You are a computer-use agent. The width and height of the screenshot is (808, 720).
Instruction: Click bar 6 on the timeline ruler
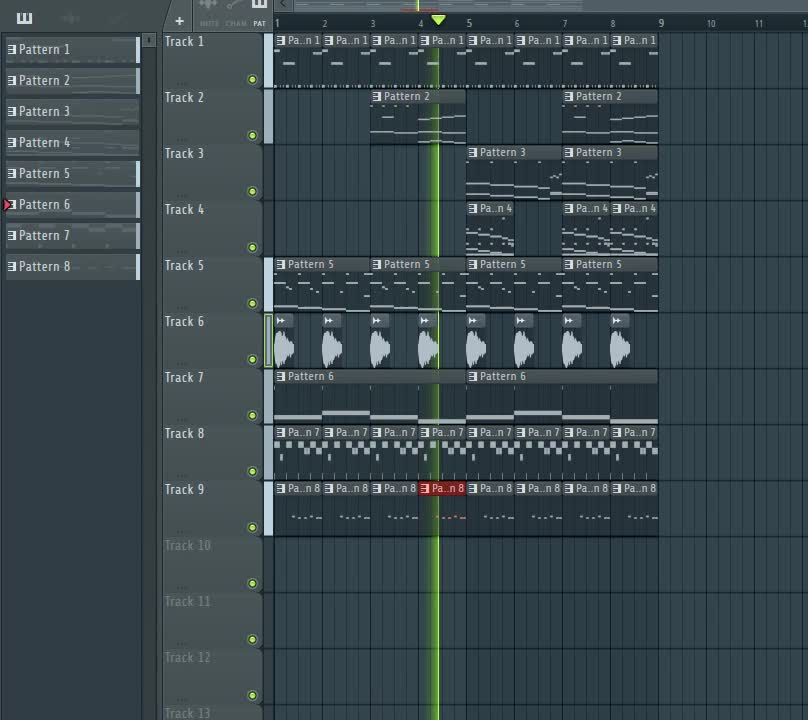(x=517, y=23)
